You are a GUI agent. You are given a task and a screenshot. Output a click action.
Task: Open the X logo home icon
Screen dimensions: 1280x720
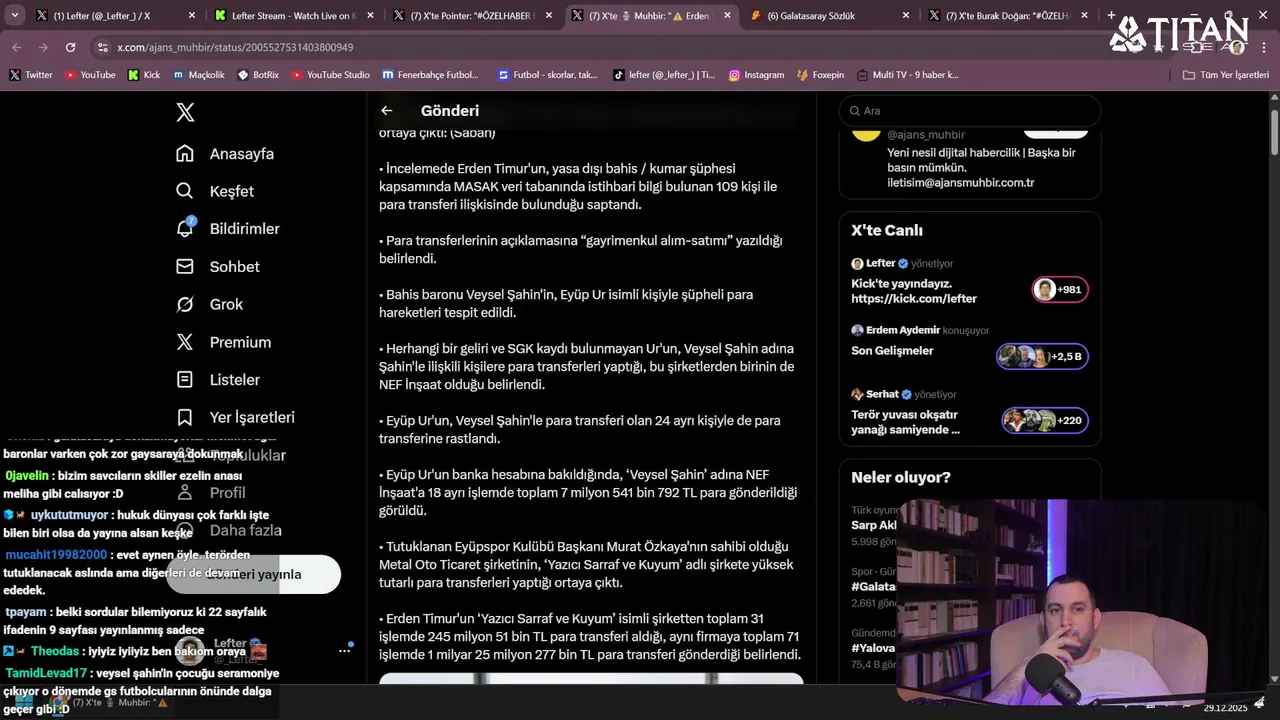(x=185, y=112)
